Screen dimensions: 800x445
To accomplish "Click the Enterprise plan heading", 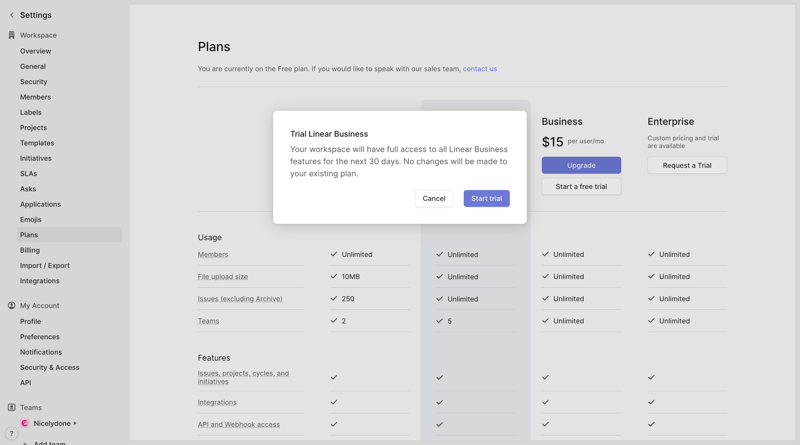I will pos(670,121).
